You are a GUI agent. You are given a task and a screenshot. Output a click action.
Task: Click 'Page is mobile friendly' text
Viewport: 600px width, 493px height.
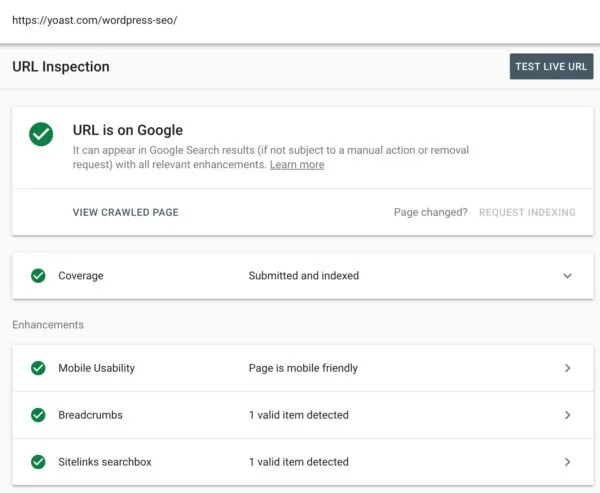coord(303,368)
